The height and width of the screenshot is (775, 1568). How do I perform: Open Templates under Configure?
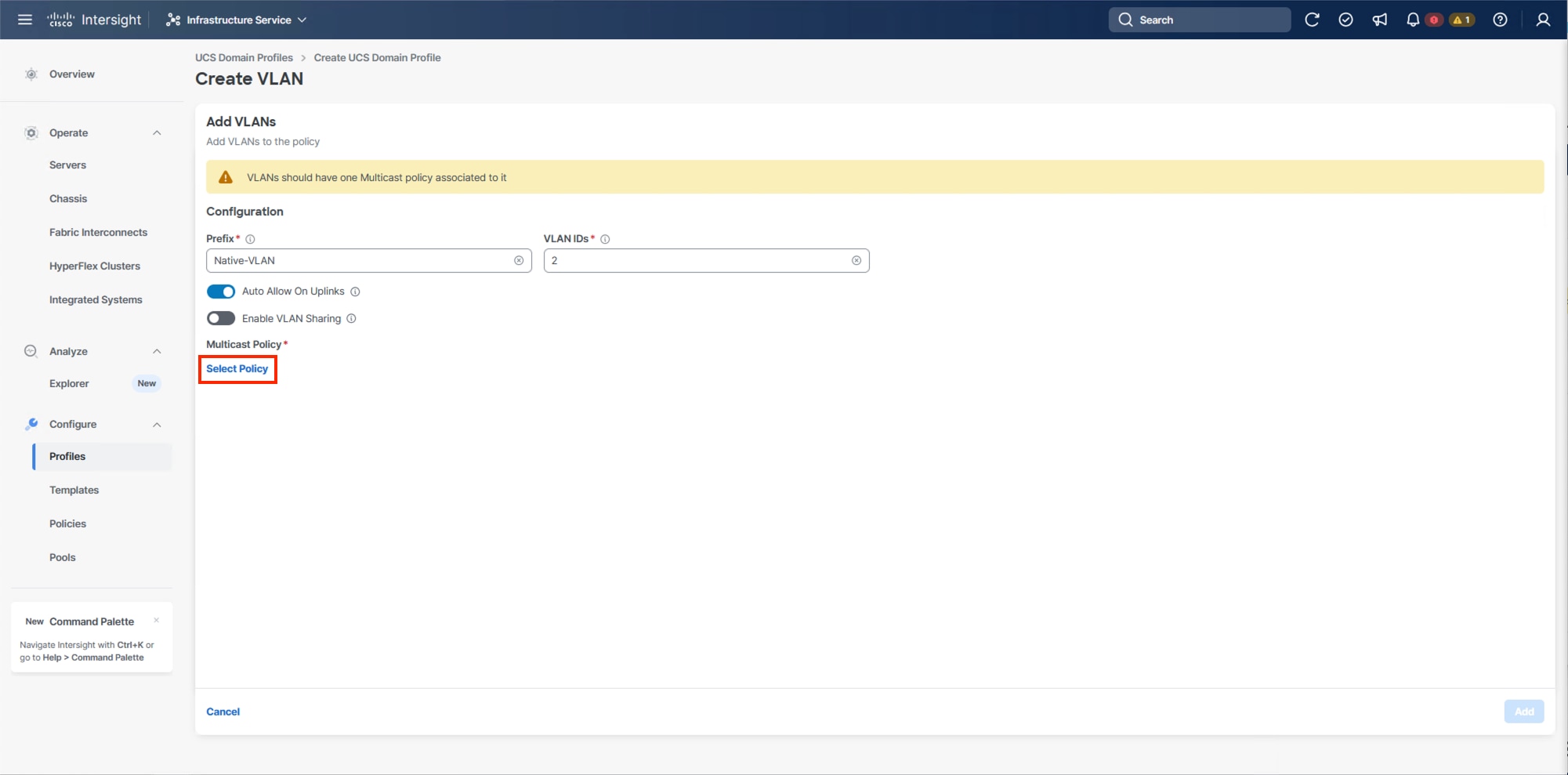(x=74, y=490)
